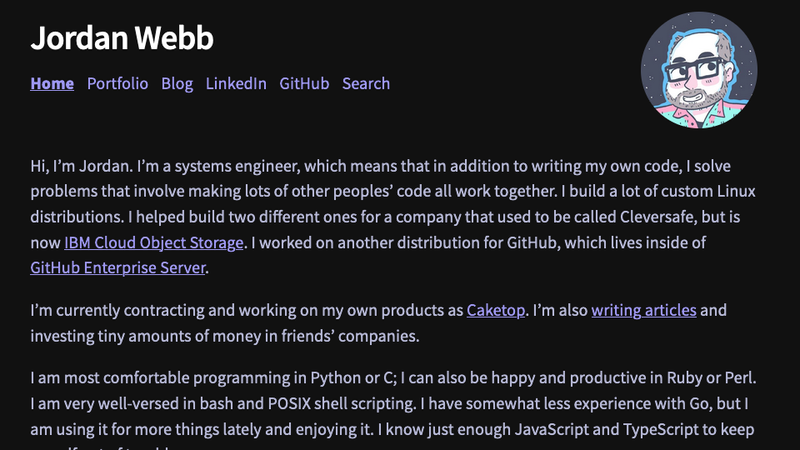
Task: Follow the IBM Cloud Object Storage link
Action: coord(154,242)
